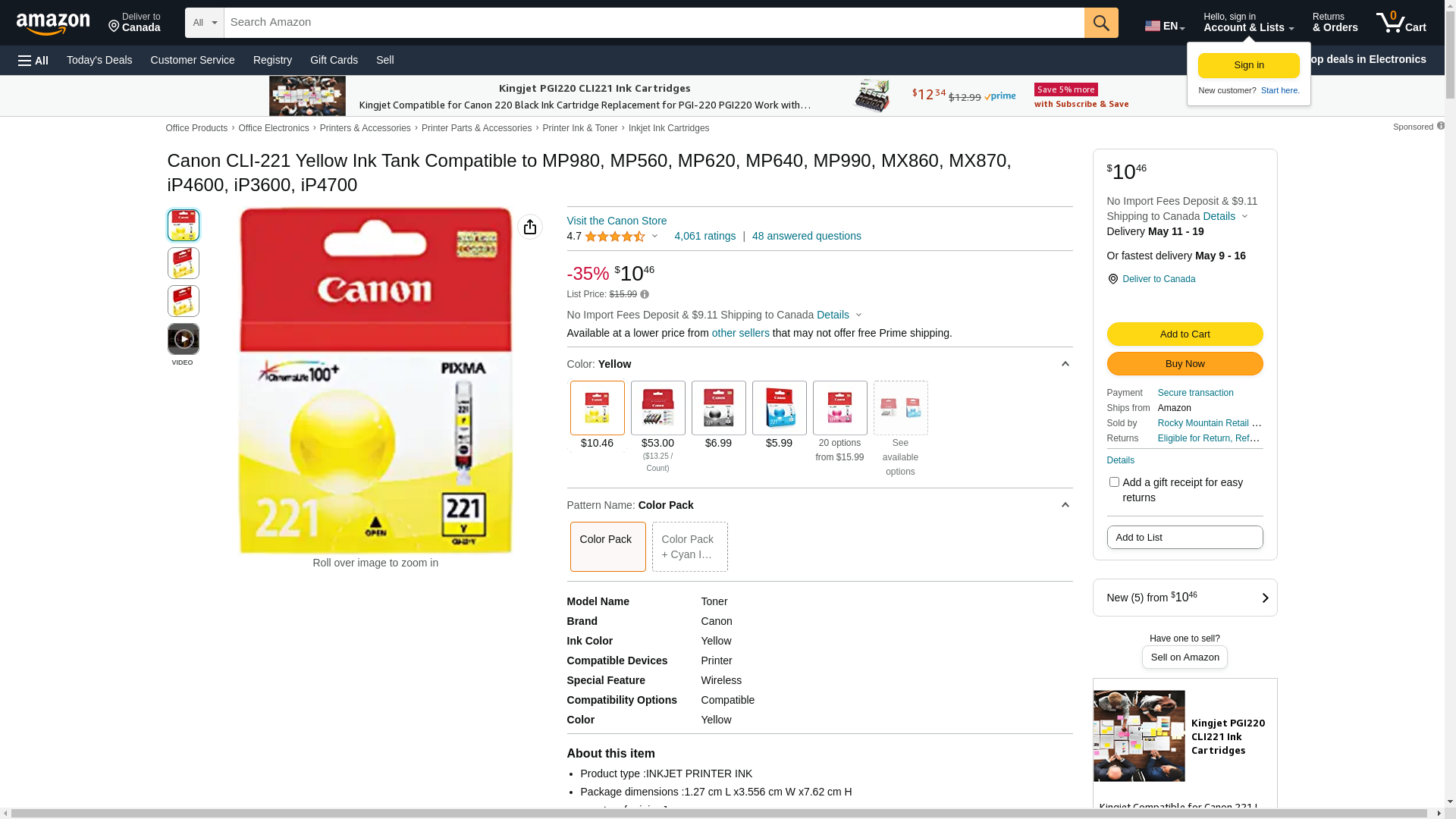Viewport: 1456px width, 819px height.
Task: Select Color Pack + Cyan pattern option
Action: [x=689, y=546]
